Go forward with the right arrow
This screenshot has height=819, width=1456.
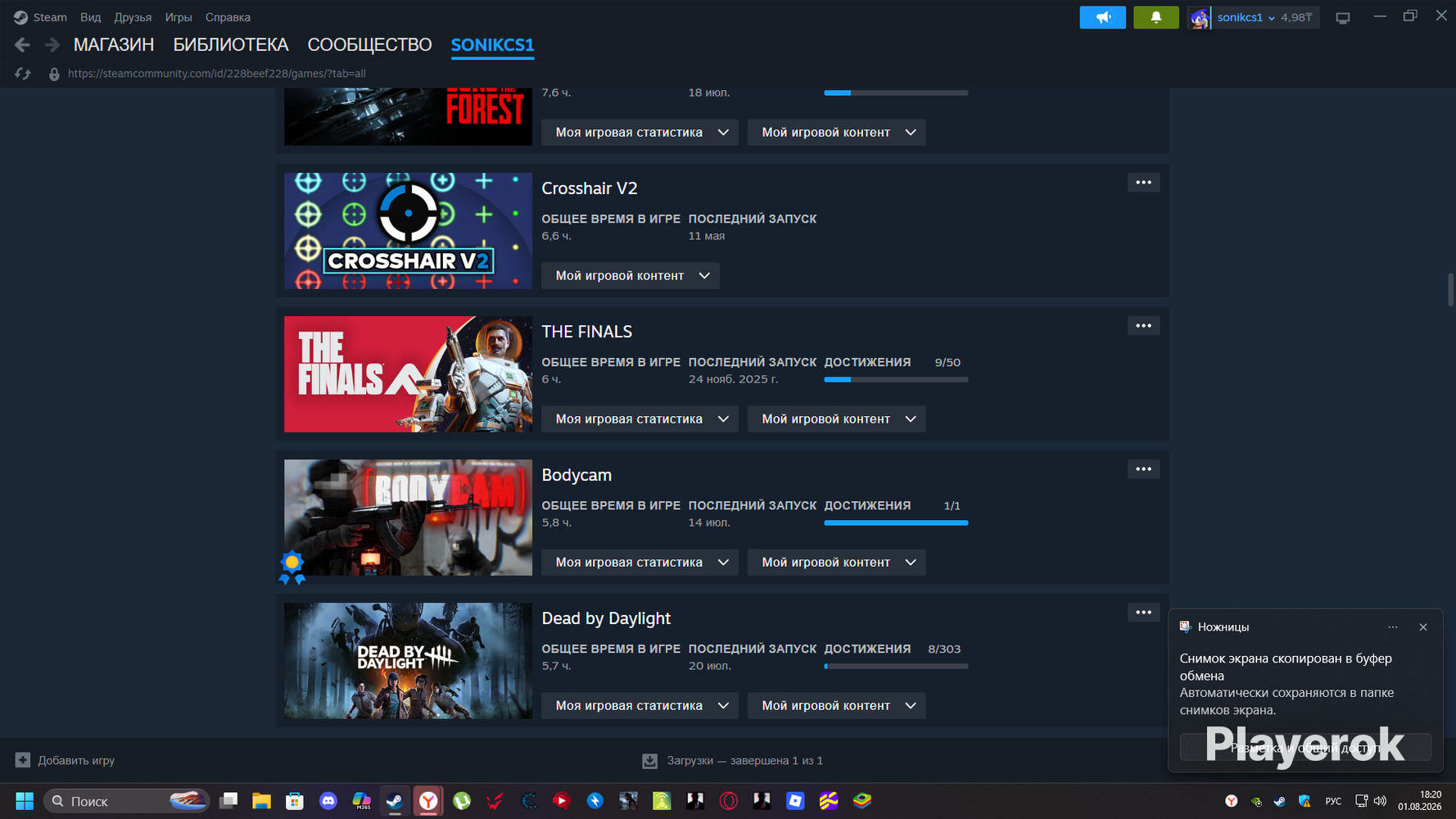(x=52, y=45)
